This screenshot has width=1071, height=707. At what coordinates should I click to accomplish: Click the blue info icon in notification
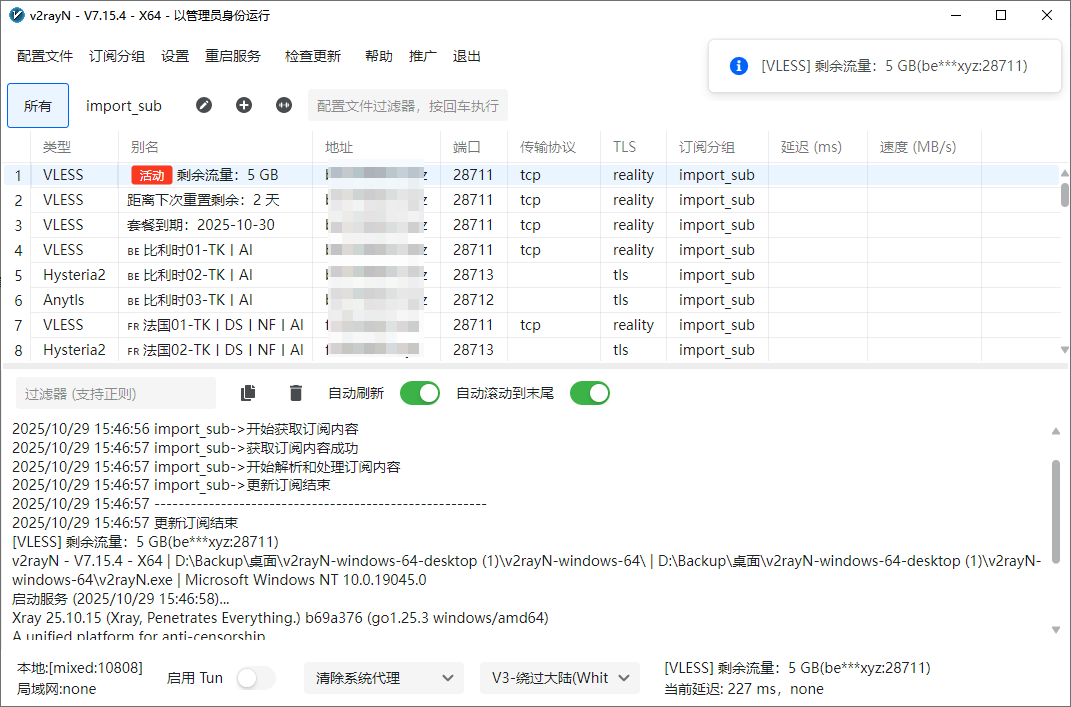point(739,66)
